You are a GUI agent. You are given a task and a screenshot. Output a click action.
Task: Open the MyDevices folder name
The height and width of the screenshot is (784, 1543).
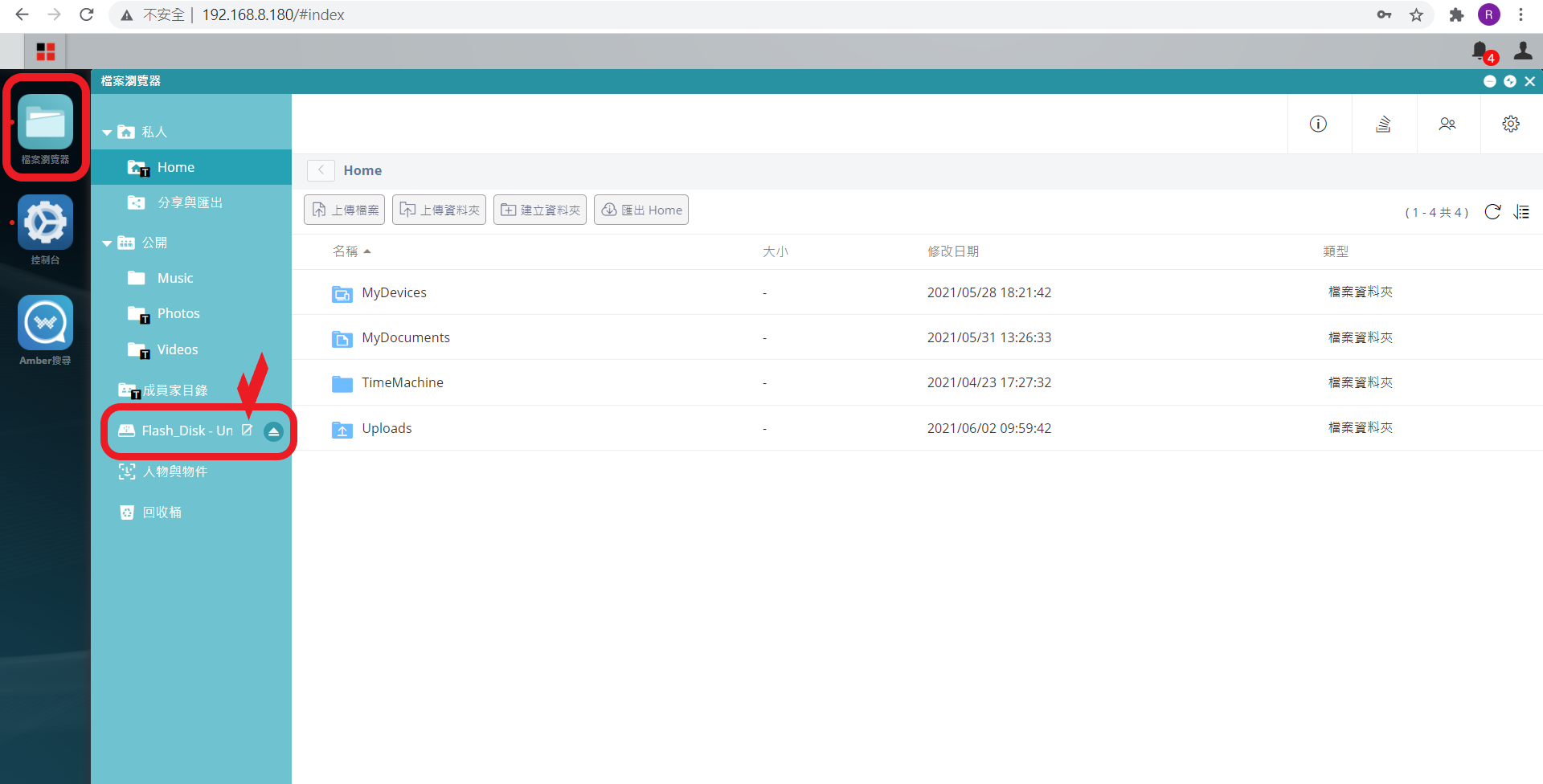[394, 292]
